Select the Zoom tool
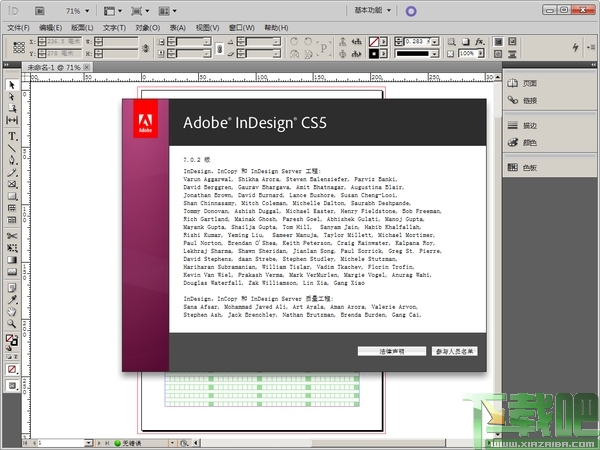 [11, 324]
